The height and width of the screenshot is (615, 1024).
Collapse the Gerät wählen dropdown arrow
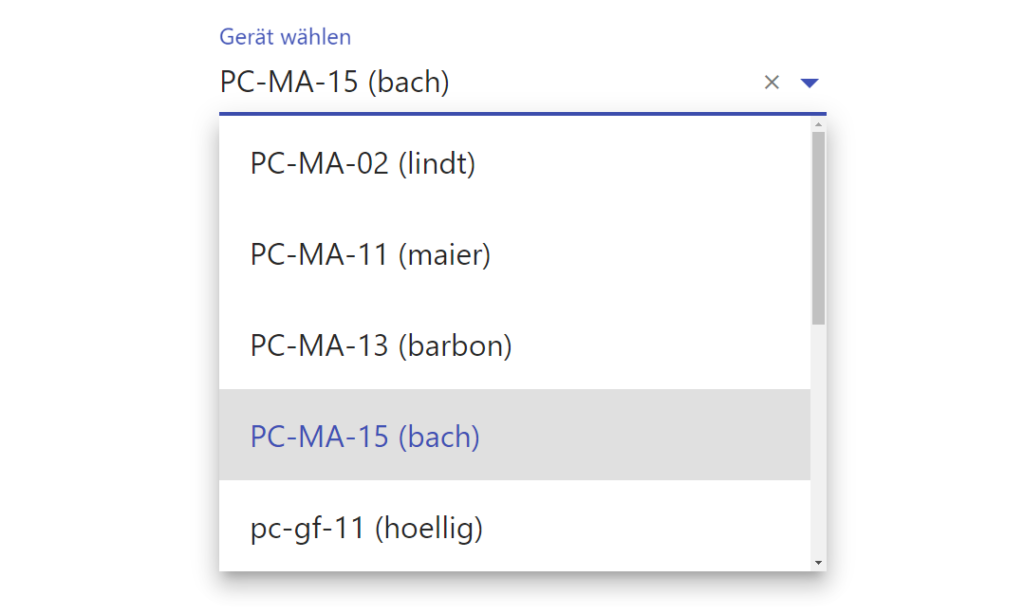coord(810,83)
